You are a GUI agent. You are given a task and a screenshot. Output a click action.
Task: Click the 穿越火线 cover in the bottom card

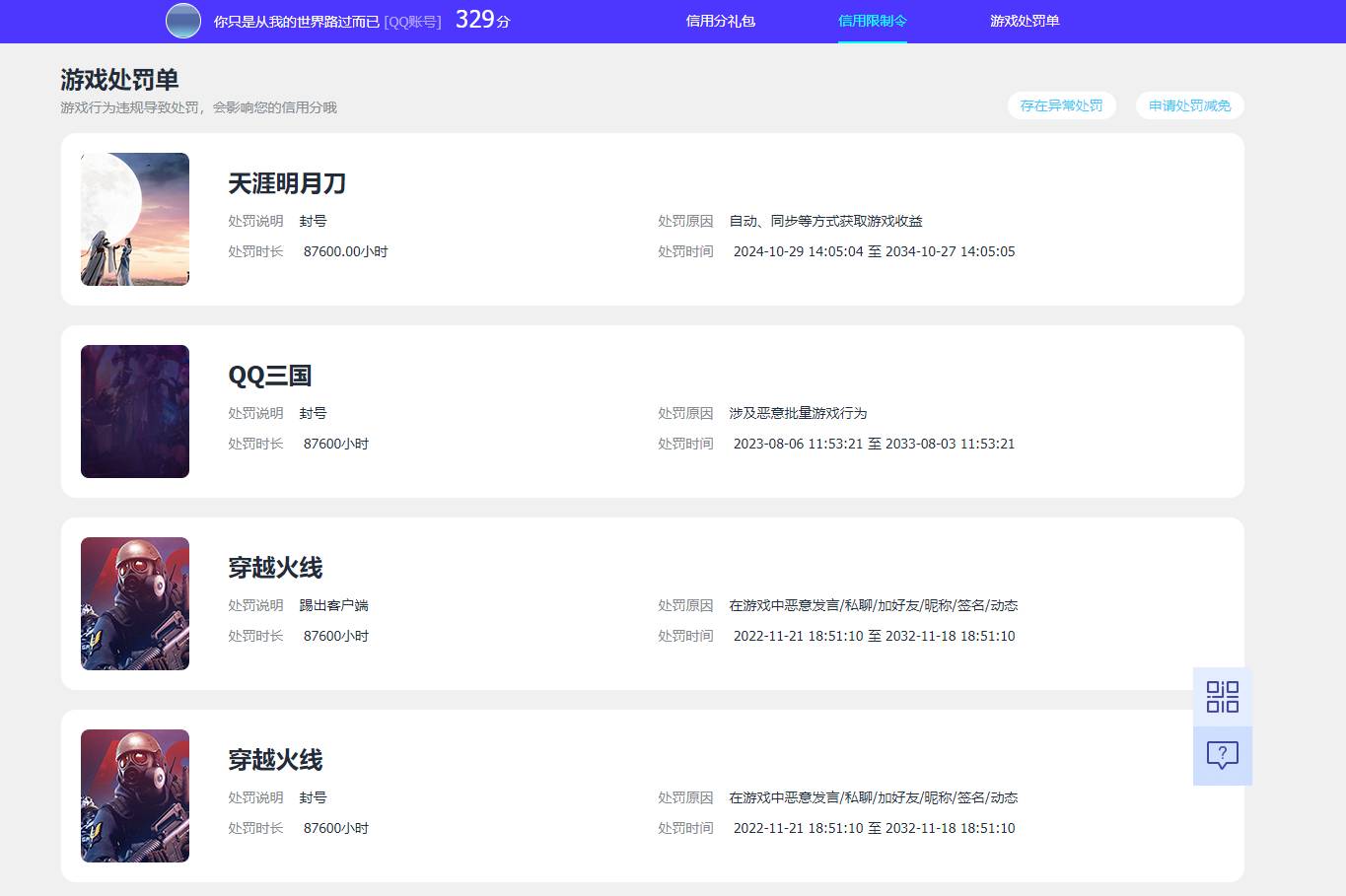[x=135, y=795]
